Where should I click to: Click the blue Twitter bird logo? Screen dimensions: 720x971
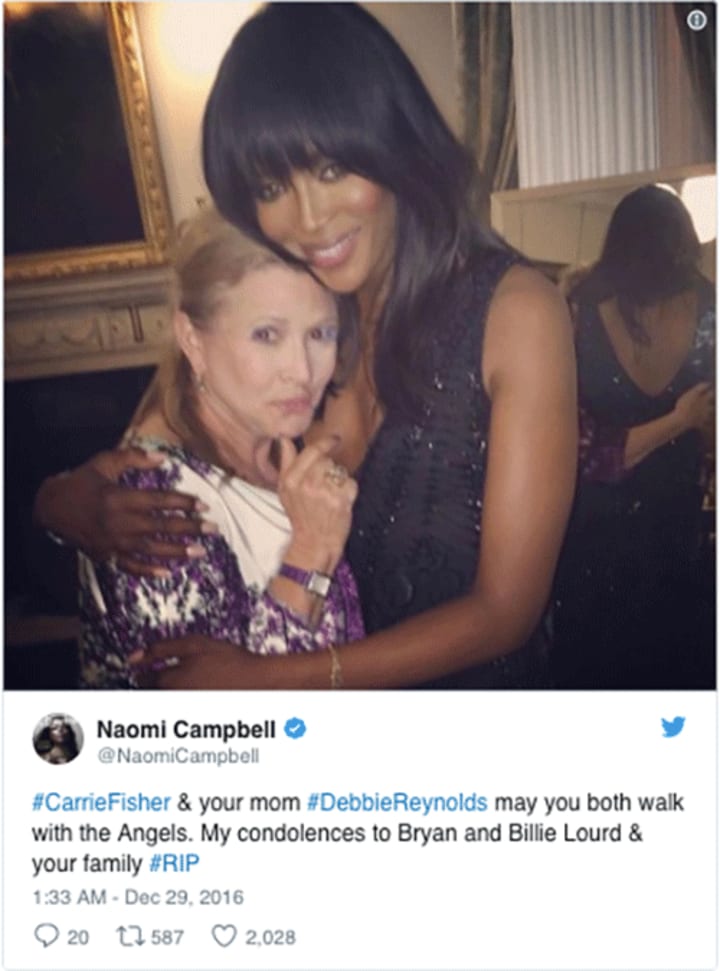click(673, 727)
